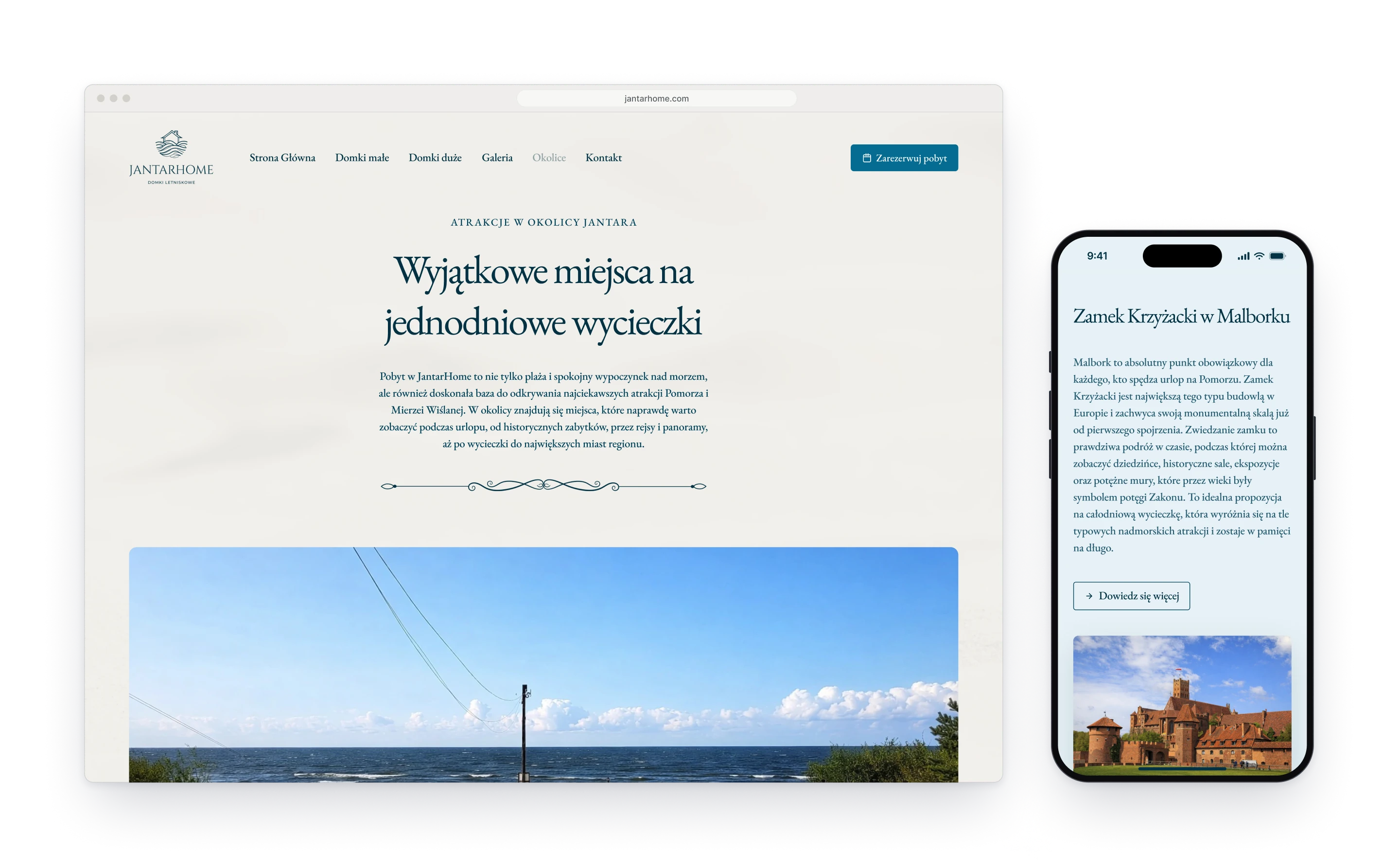The width and height of the screenshot is (1400, 867).
Task: Select the Okolice navigation item
Action: tap(548, 158)
